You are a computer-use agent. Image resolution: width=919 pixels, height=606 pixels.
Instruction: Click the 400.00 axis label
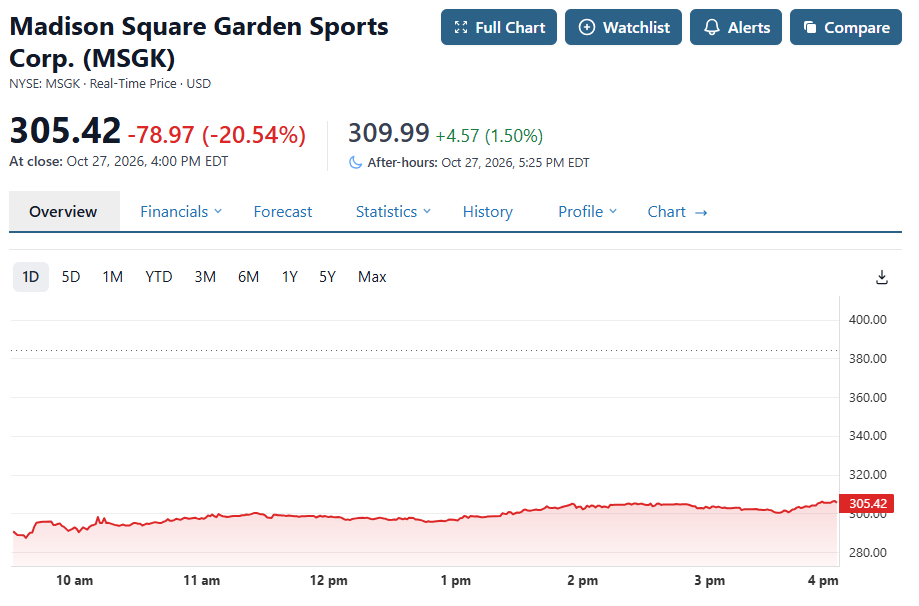coord(867,320)
